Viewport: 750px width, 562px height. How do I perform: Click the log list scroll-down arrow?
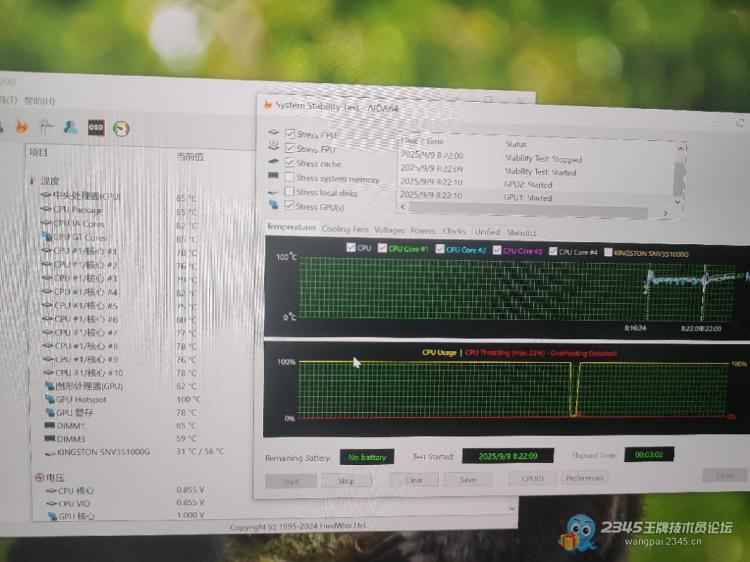coord(678,202)
